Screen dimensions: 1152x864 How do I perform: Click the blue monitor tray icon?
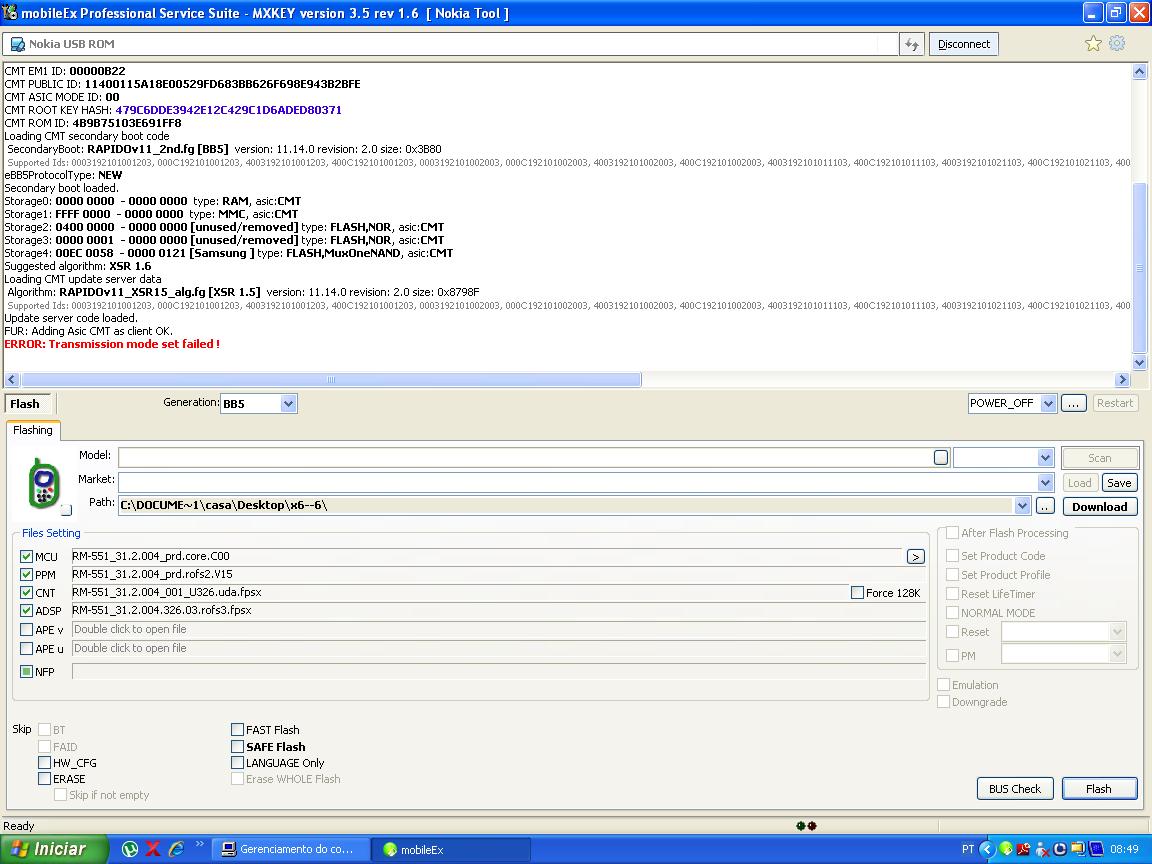coord(1096,849)
